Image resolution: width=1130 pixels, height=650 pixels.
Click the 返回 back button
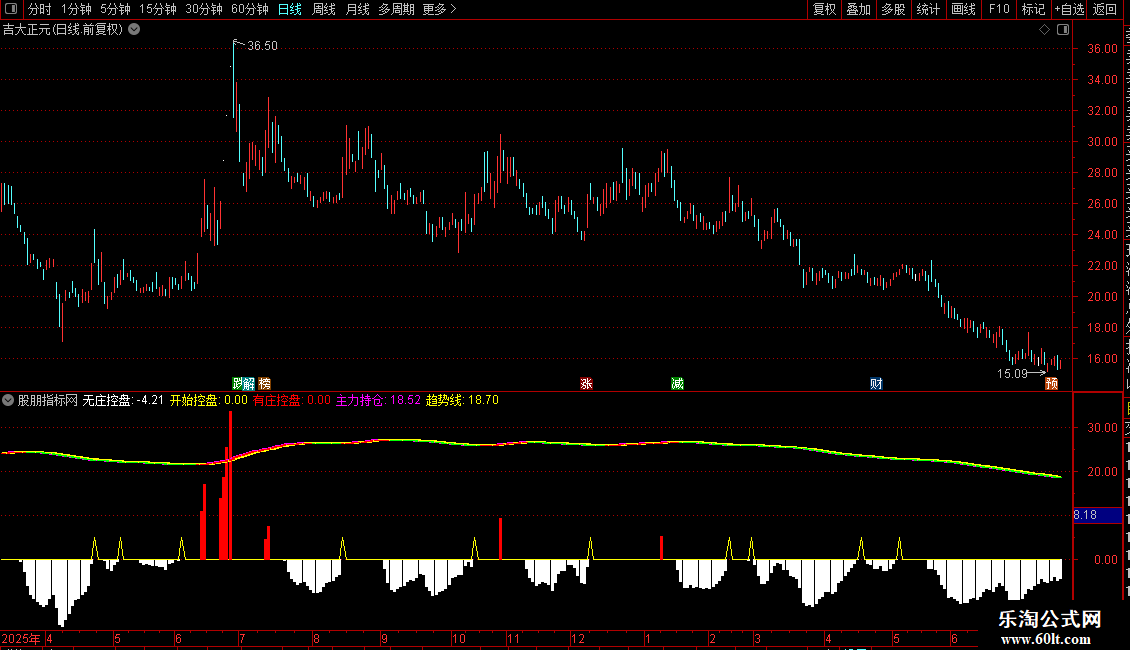coord(1104,9)
